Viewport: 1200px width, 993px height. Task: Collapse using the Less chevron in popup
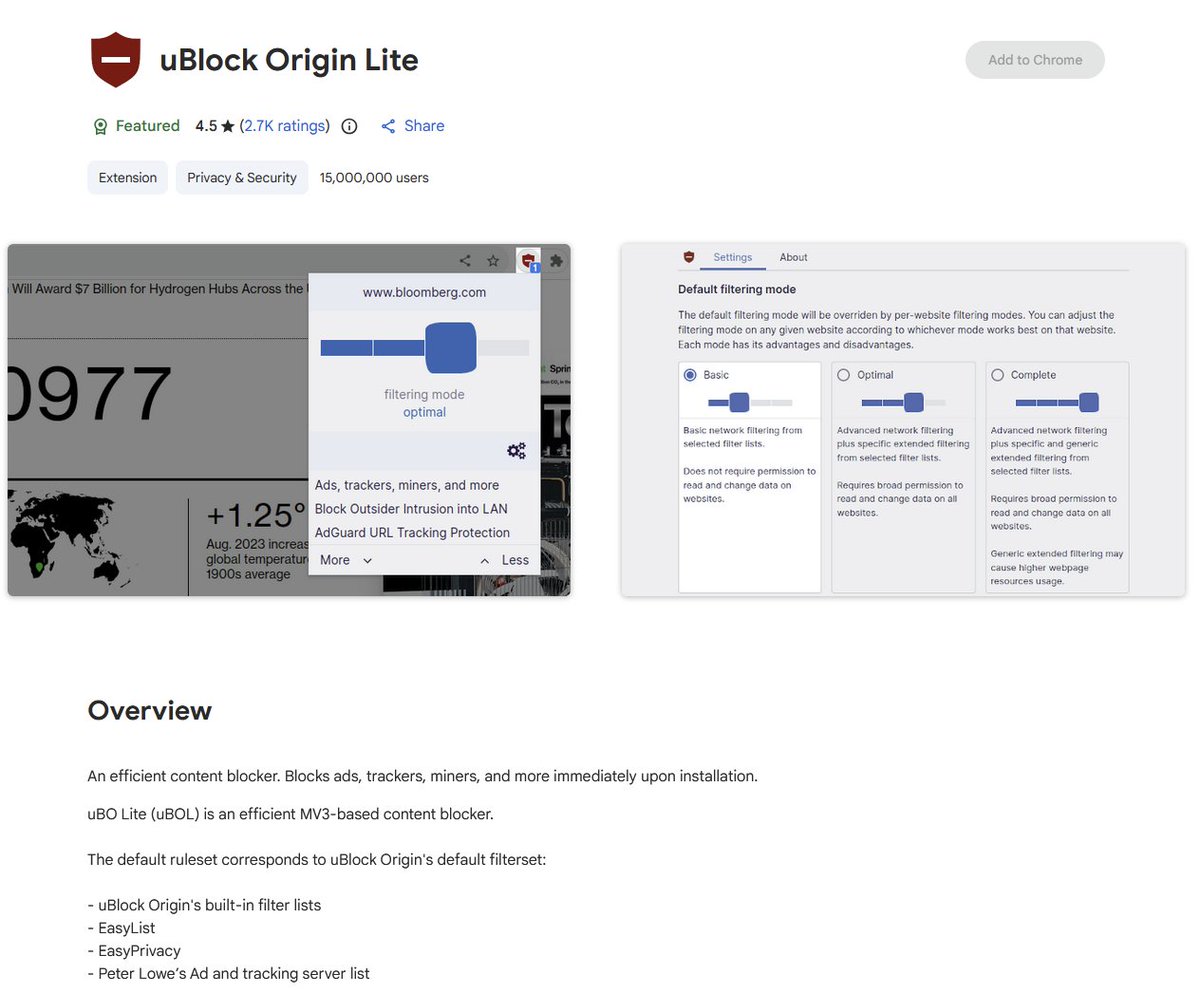[485, 561]
